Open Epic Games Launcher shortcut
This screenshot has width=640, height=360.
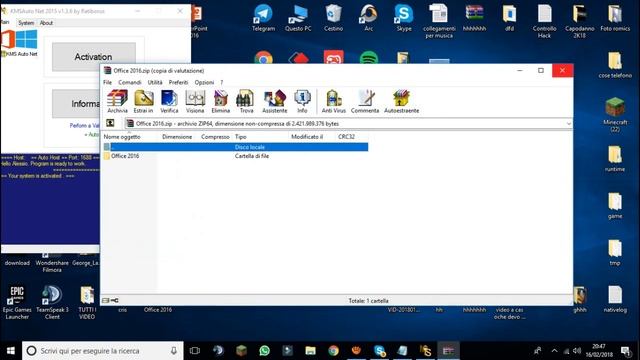pos(17,302)
